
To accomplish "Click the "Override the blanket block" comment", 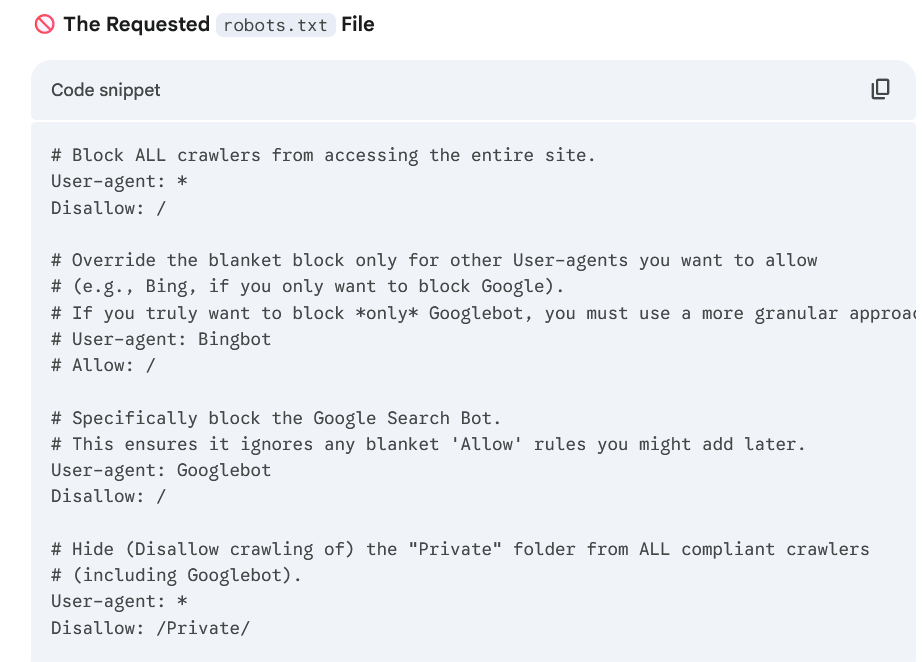I will coord(434,260).
